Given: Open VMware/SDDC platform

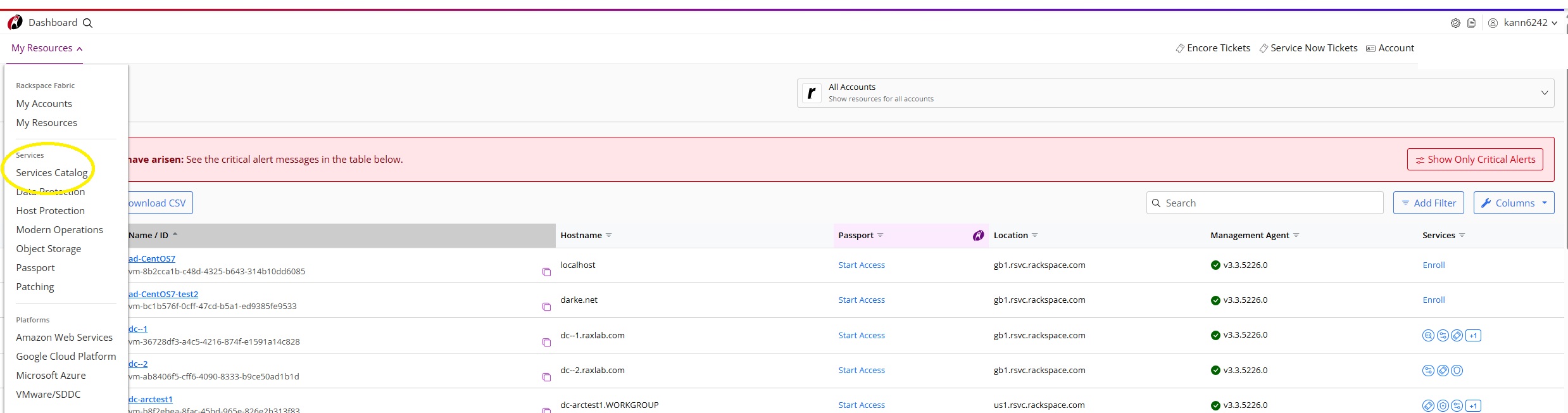Looking at the screenshot, I should tap(49, 395).
